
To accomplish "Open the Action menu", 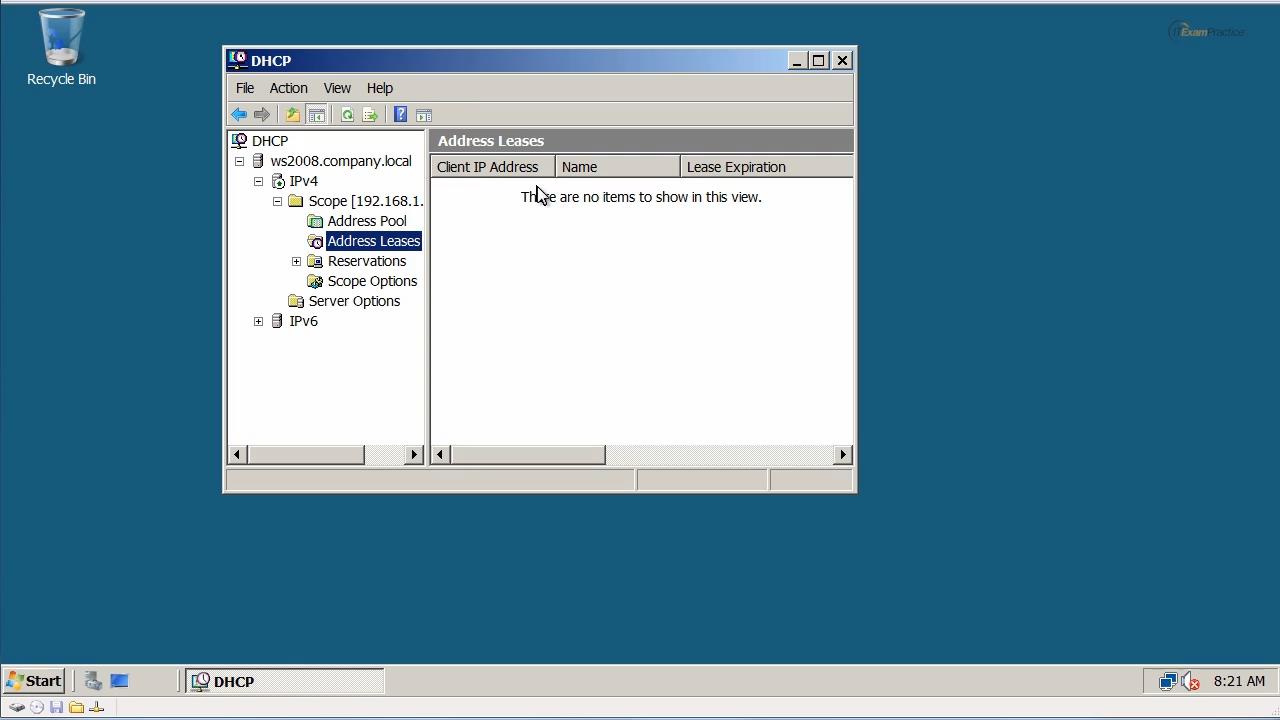I will pos(288,88).
